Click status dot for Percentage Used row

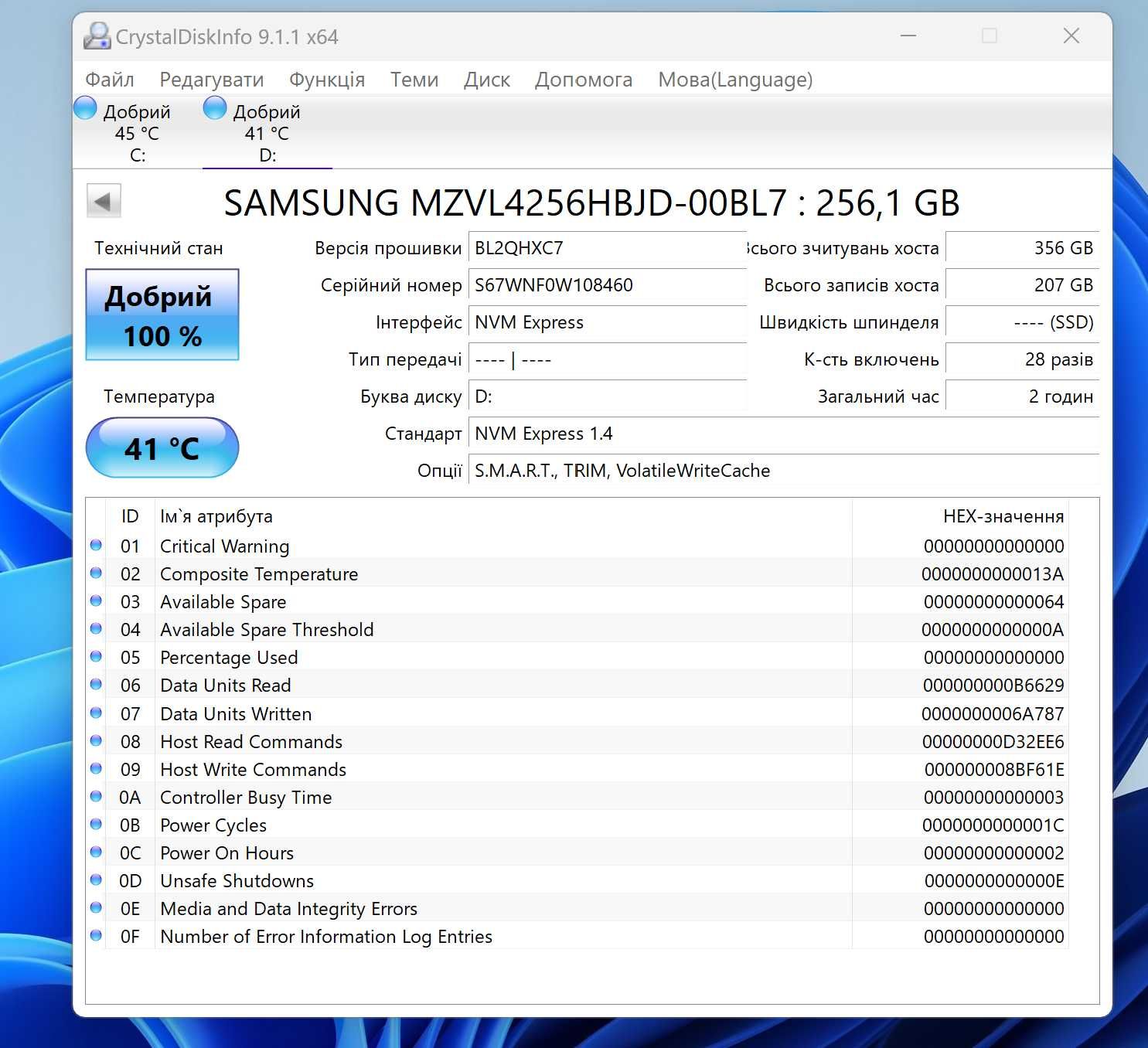point(96,656)
